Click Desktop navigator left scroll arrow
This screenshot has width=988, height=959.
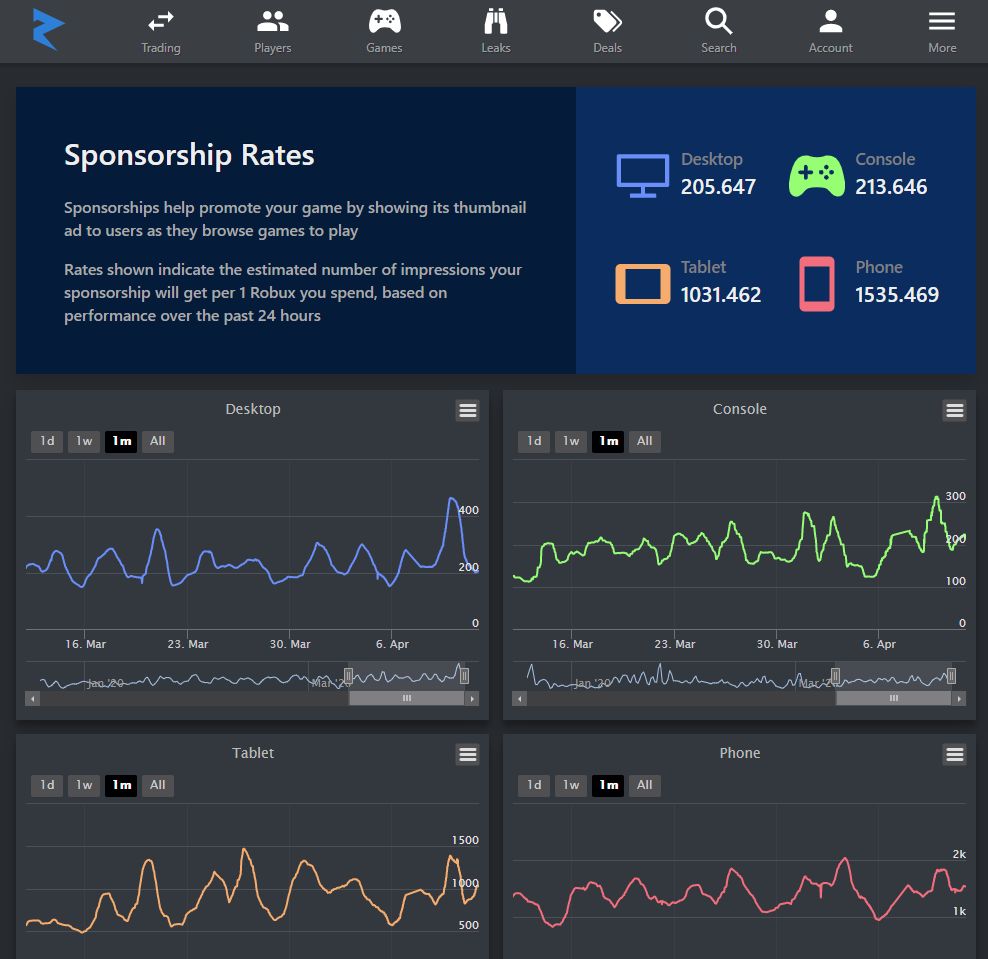coord(33,699)
